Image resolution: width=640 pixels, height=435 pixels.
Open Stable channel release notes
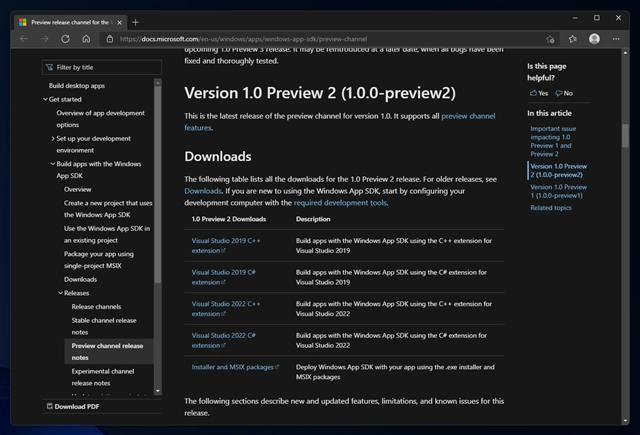point(104,326)
